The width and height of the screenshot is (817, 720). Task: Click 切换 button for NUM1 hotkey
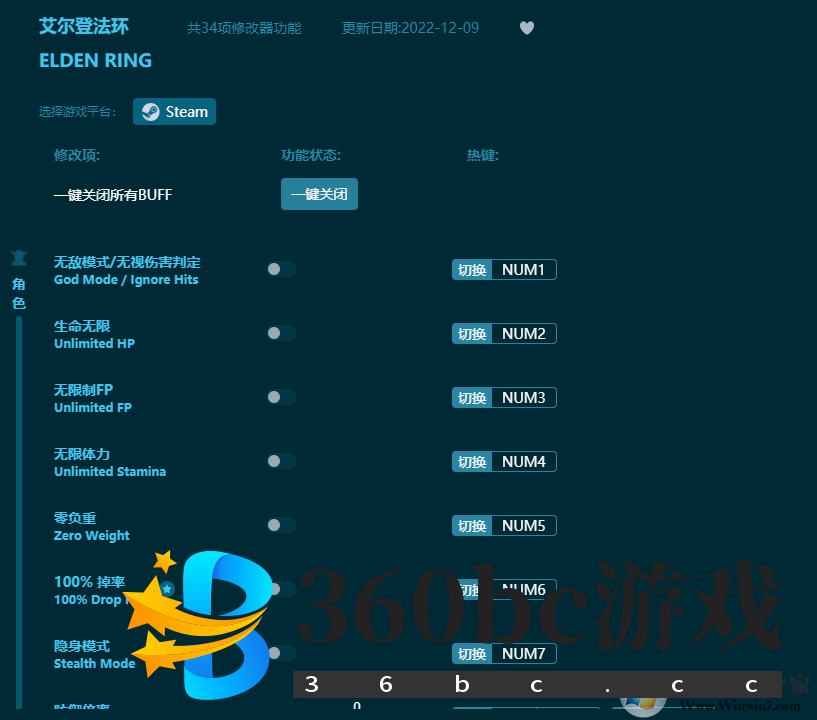[472, 270]
